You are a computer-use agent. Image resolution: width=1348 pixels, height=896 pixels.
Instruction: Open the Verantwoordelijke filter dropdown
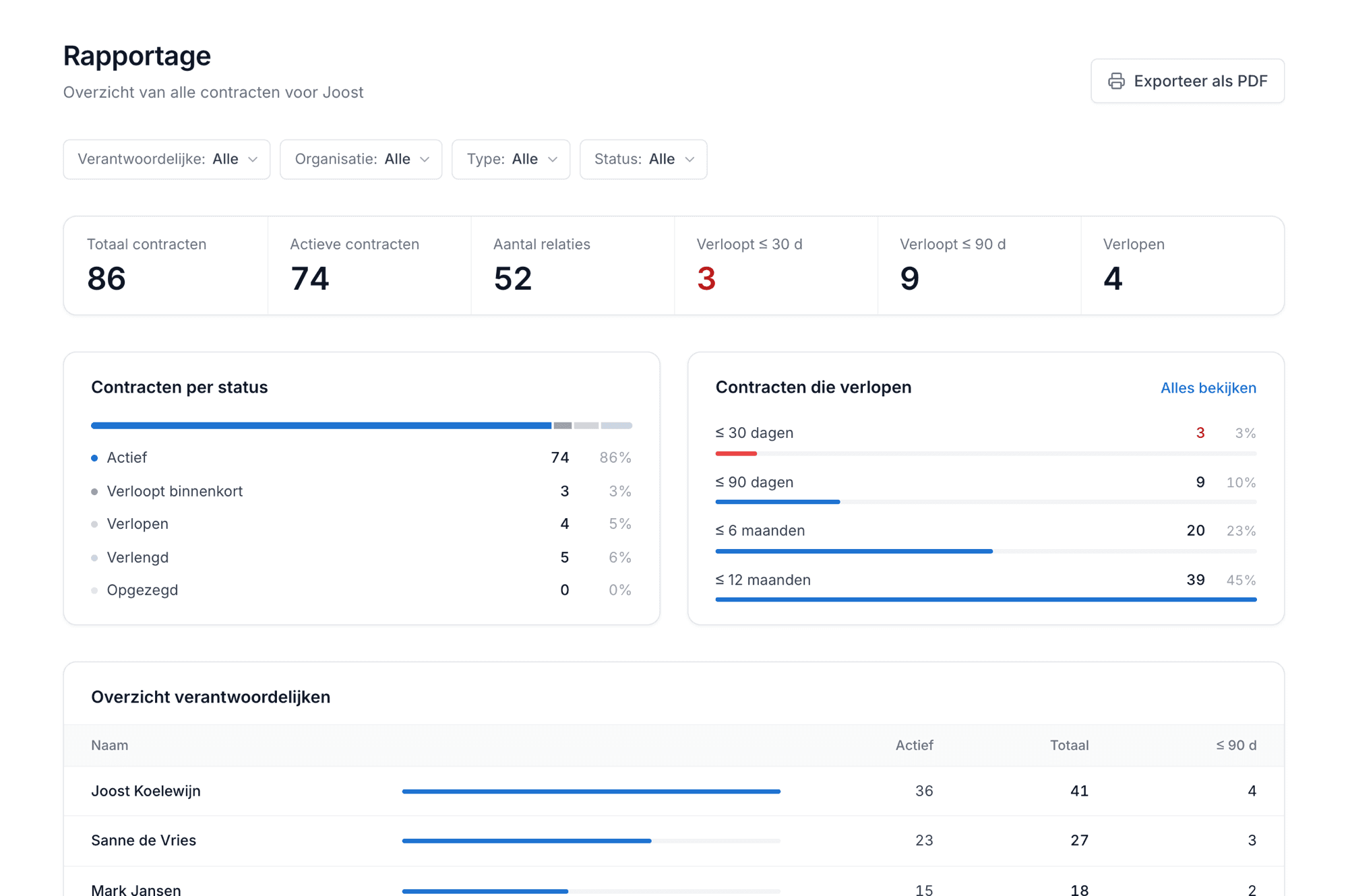tap(166, 159)
